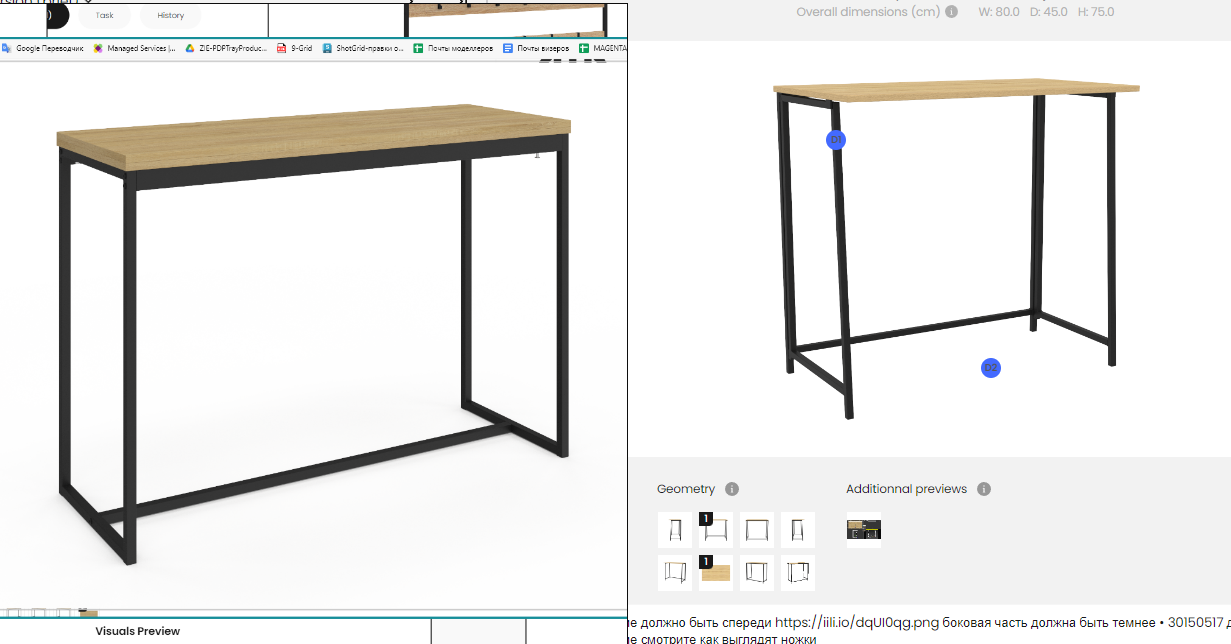The image size is (1231, 644).
Task: Click blue D1 annotation marker on table leg
Action: click(836, 140)
